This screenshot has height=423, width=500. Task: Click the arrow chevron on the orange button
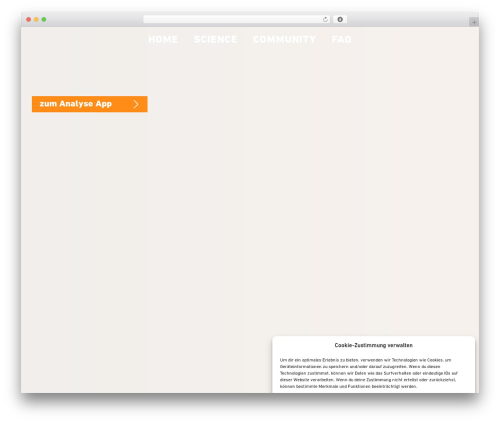pos(136,104)
